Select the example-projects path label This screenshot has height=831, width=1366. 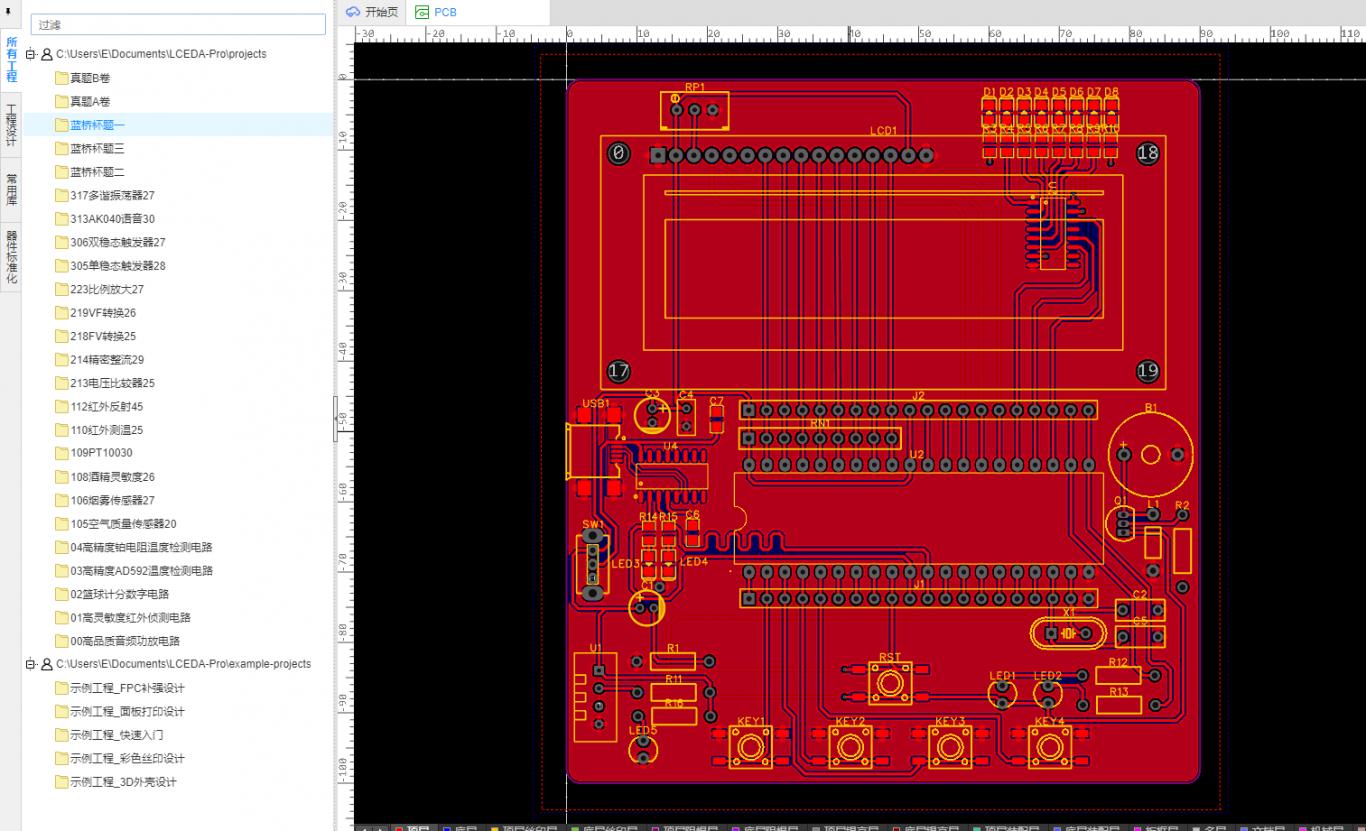coord(183,664)
